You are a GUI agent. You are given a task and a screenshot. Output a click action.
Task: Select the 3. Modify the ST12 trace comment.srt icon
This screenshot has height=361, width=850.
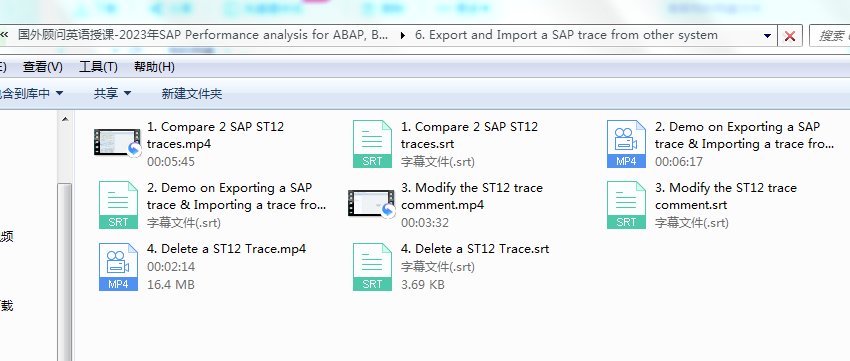pyautogui.click(x=626, y=205)
